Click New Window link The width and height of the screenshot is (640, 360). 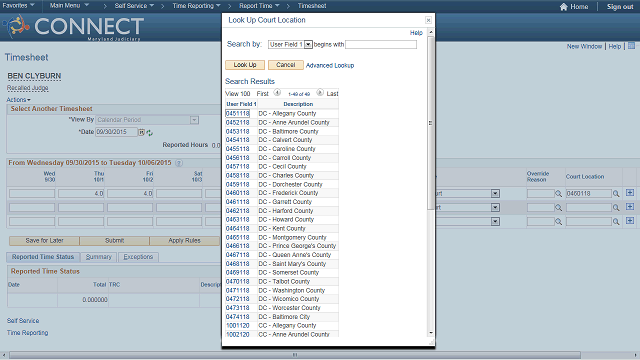[584, 47]
